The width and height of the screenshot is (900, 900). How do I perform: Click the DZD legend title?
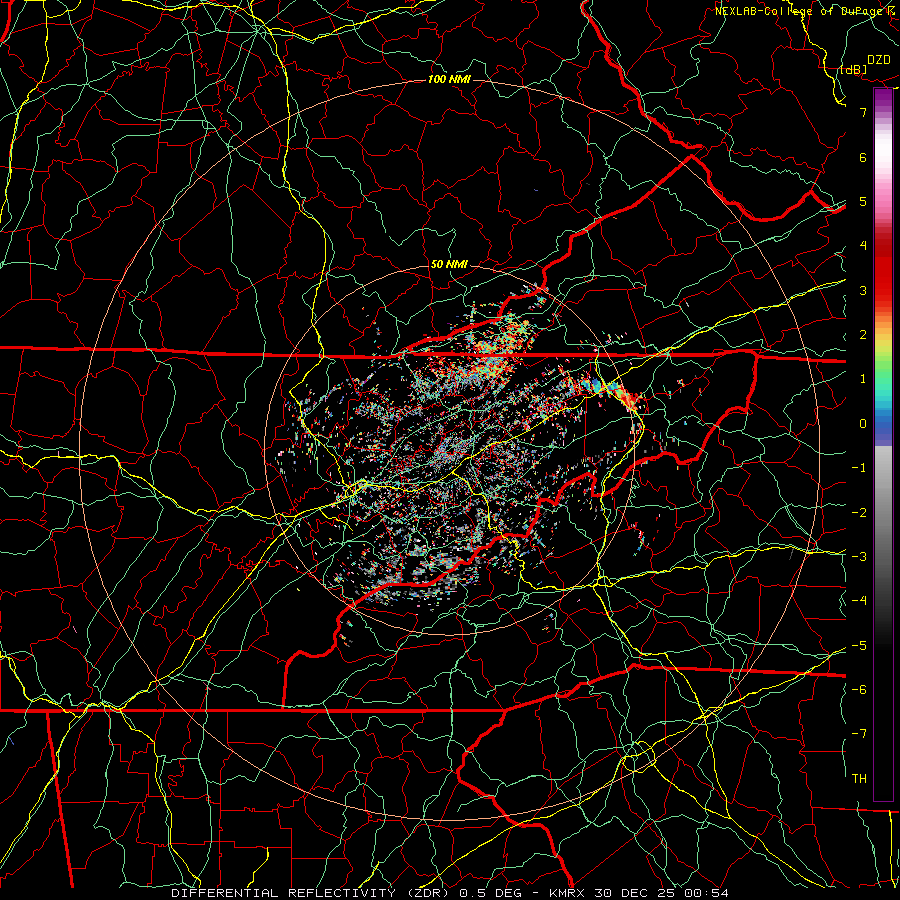(879, 60)
